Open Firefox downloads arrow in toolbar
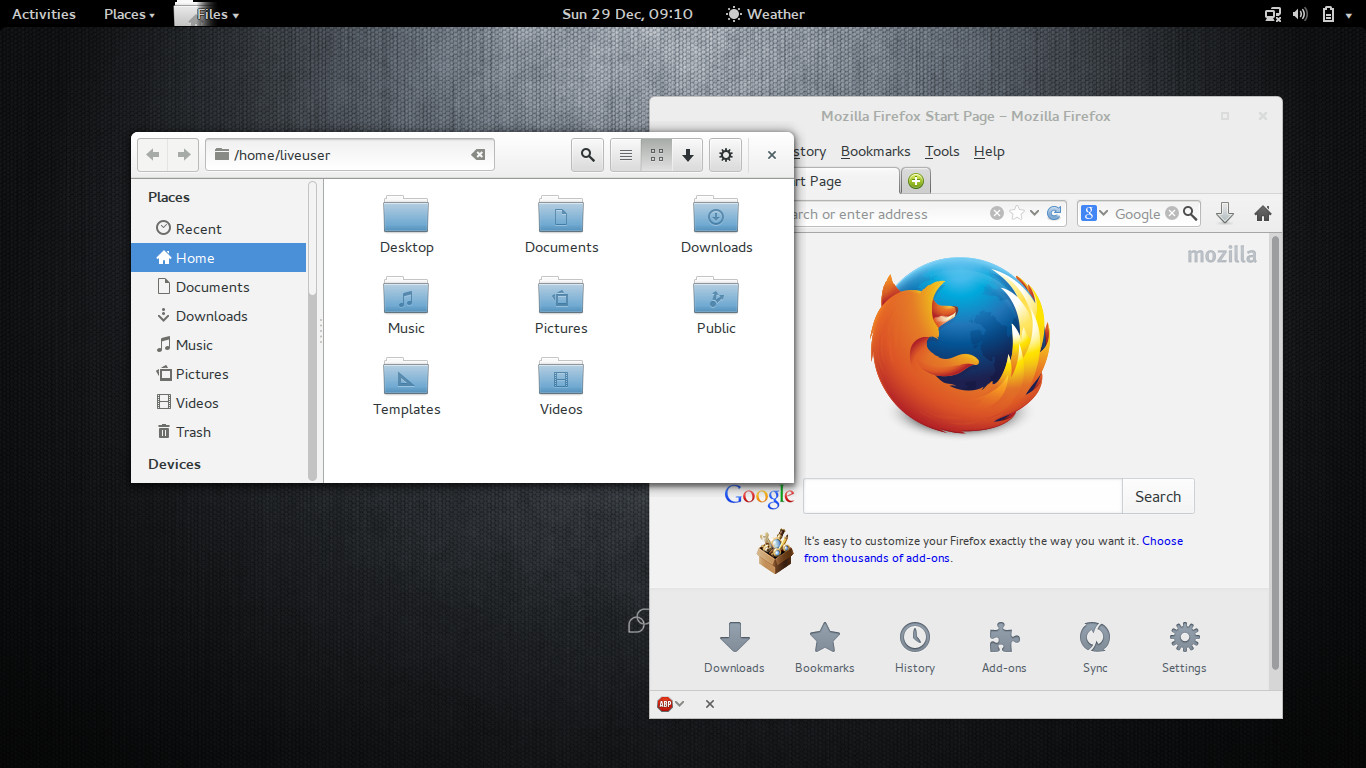Viewport: 1366px width, 768px height. [x=1224, y=213]
